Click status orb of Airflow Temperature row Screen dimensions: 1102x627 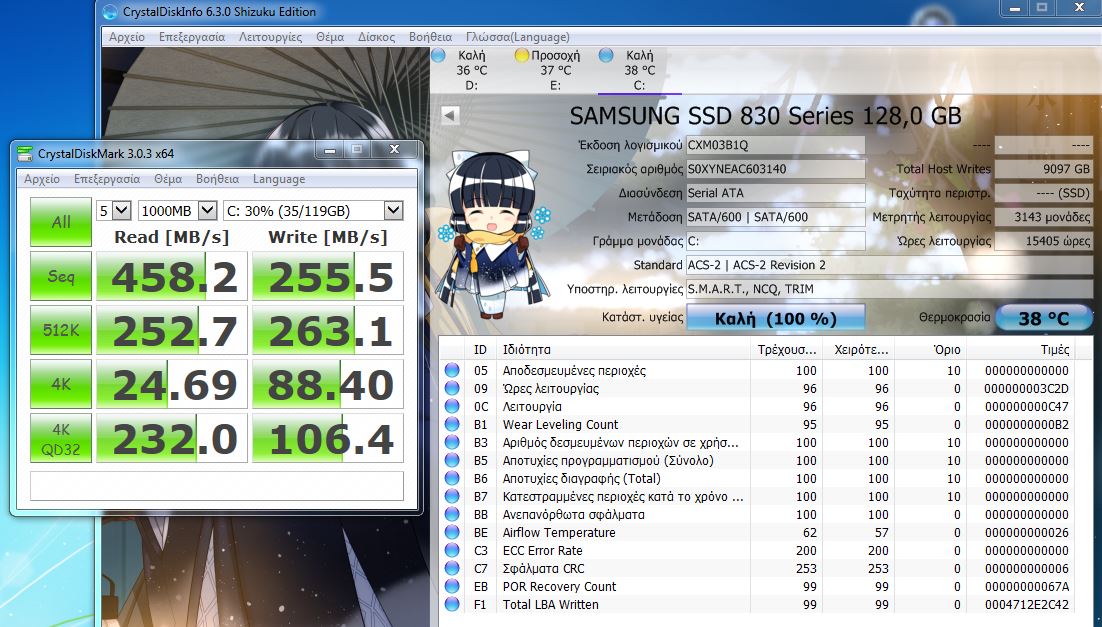(x=452, y=532)
